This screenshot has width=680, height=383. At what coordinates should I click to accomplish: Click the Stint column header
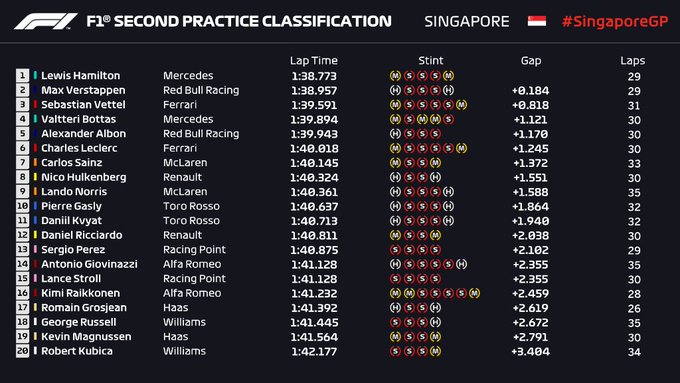pos(431,60)
